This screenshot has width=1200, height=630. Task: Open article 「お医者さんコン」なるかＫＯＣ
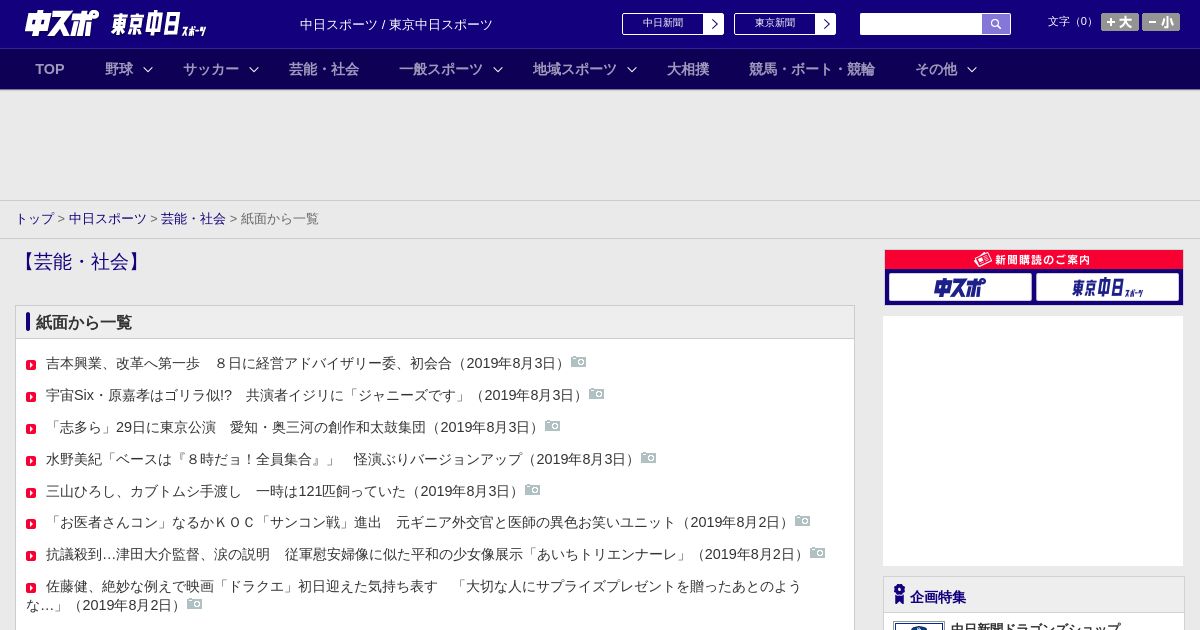419,523
